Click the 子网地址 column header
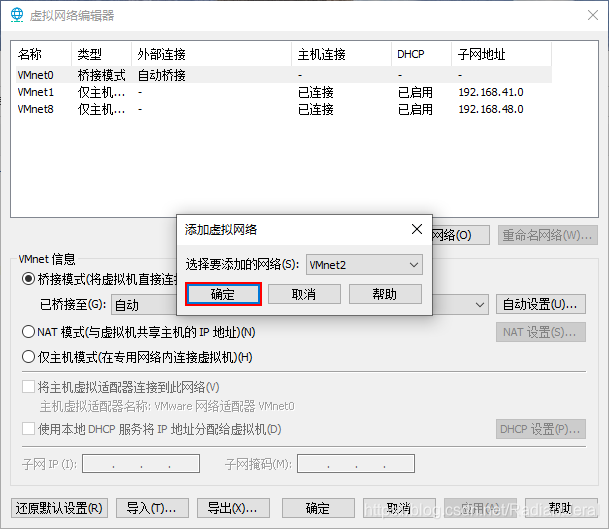The width and height of the screenshot is (609, 529). point(501,54)
